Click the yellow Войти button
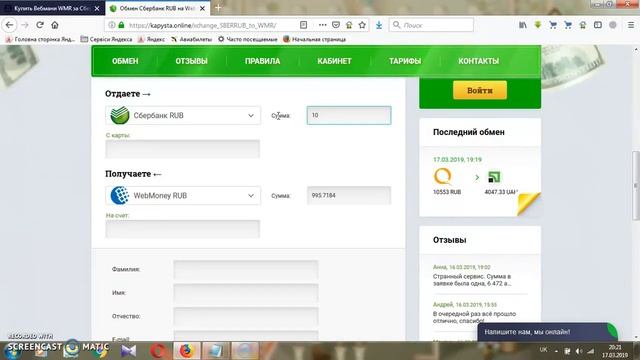The height and width of the screenshot is (360, 640). (480, 90)
